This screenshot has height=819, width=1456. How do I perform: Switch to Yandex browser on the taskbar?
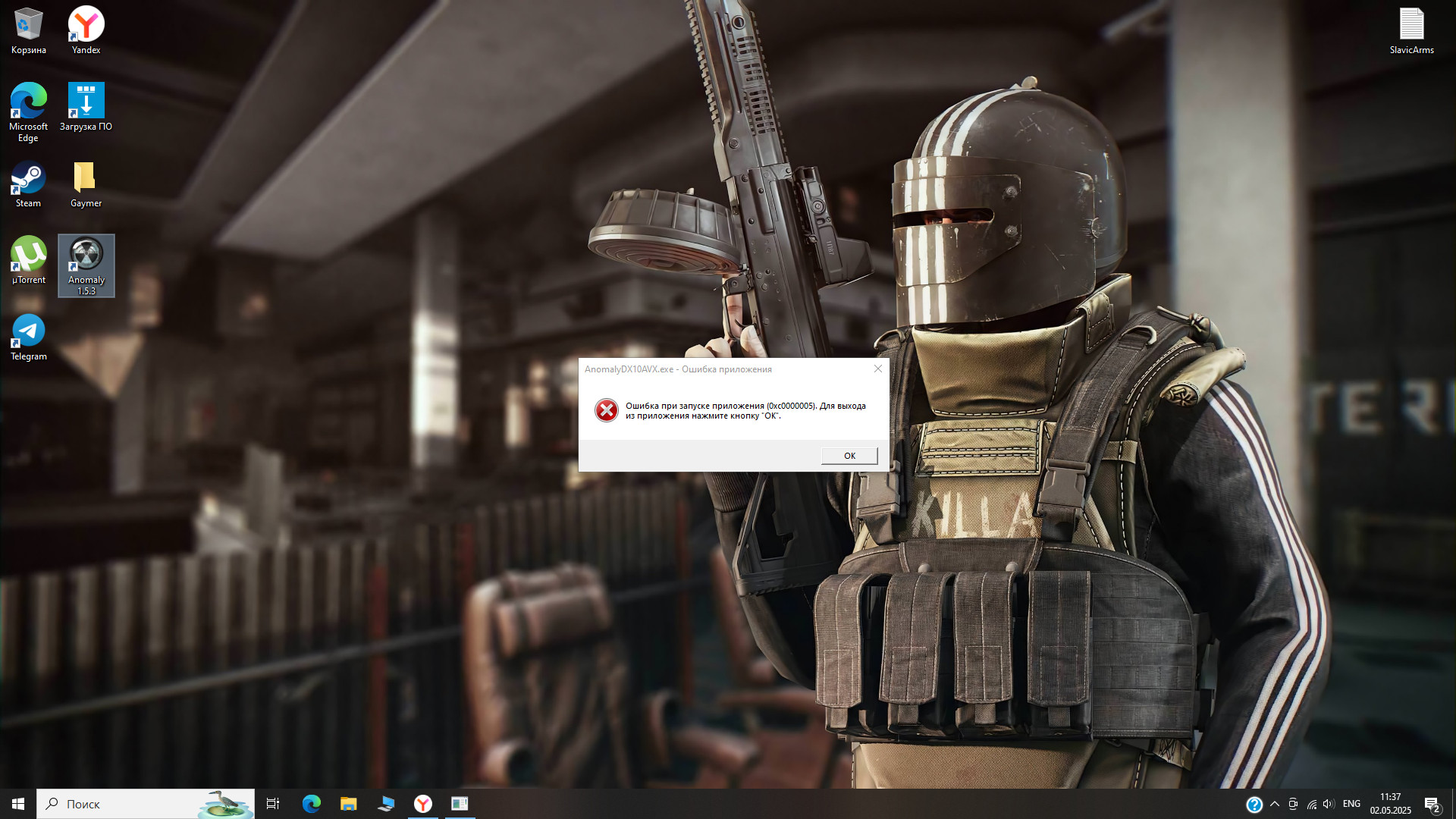coord(423,804)
